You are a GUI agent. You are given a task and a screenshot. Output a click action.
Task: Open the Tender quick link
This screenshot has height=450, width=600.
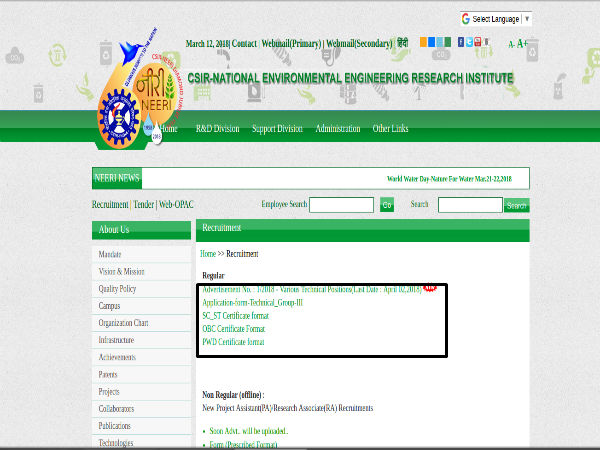[143, 205]
